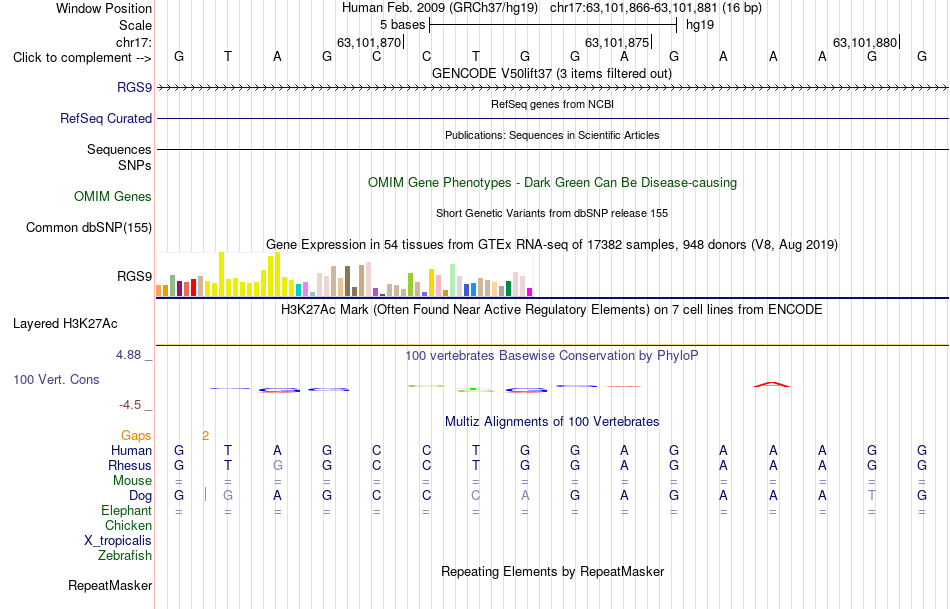The image size is (950, 609).
Task: Open the PhyloP basewise conservation title
Action: coord(552,355)
